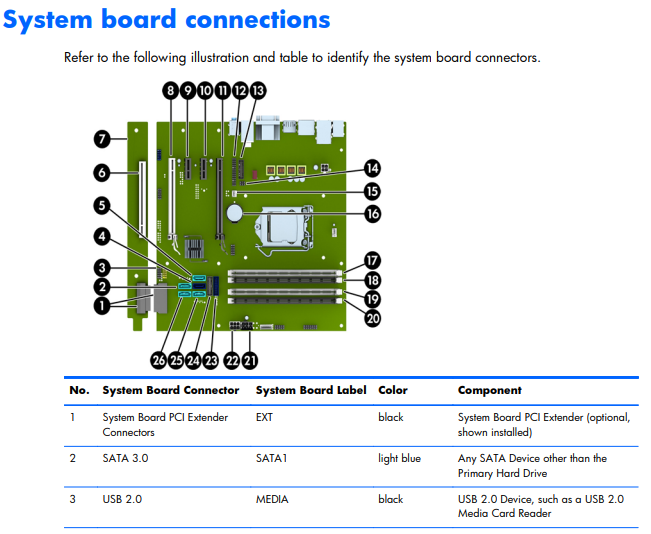Image resolution: width=651 pixels, height=534 pixels.
Task: Click the "USB 2.0" connector cell
Action: (122, 499)
